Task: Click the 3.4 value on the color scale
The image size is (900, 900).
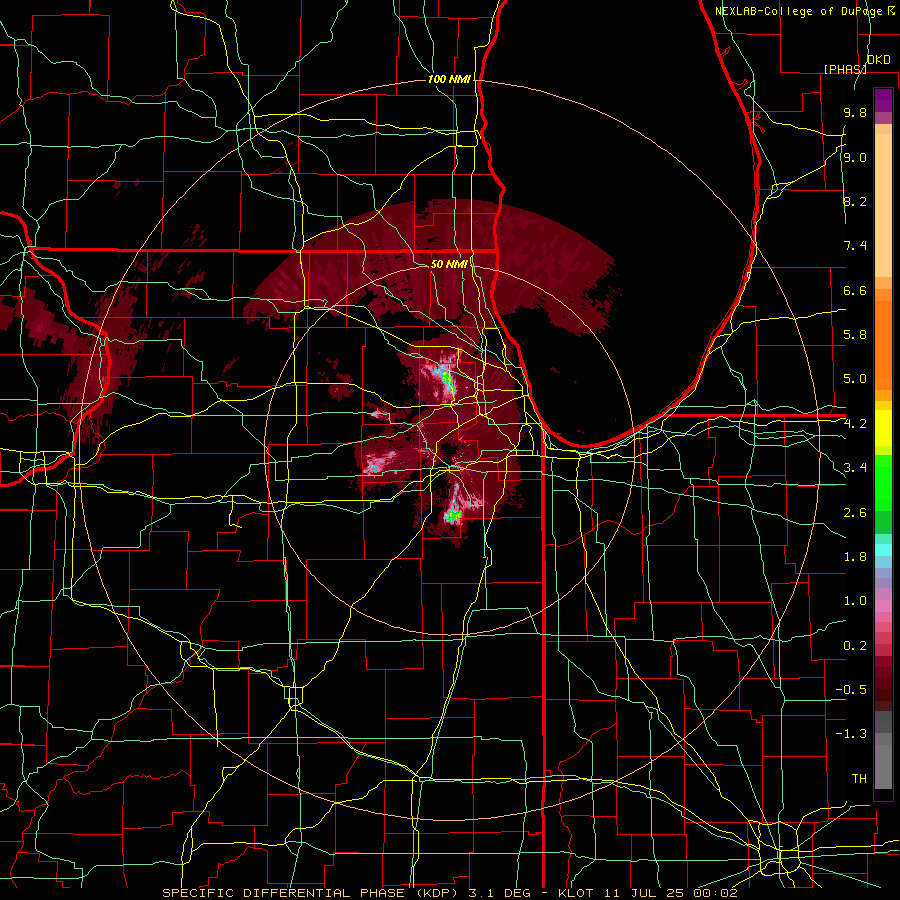Action: click(x=855, y=468)
